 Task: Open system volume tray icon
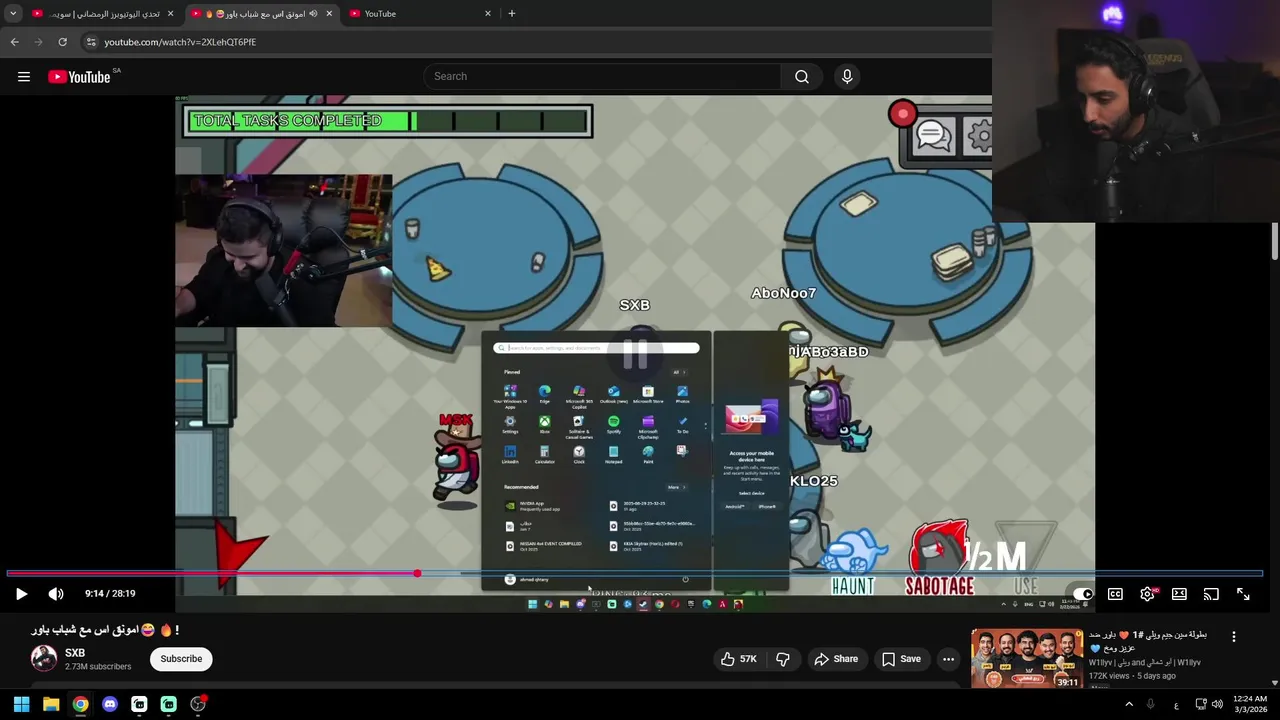click(x=1217, y=704)
